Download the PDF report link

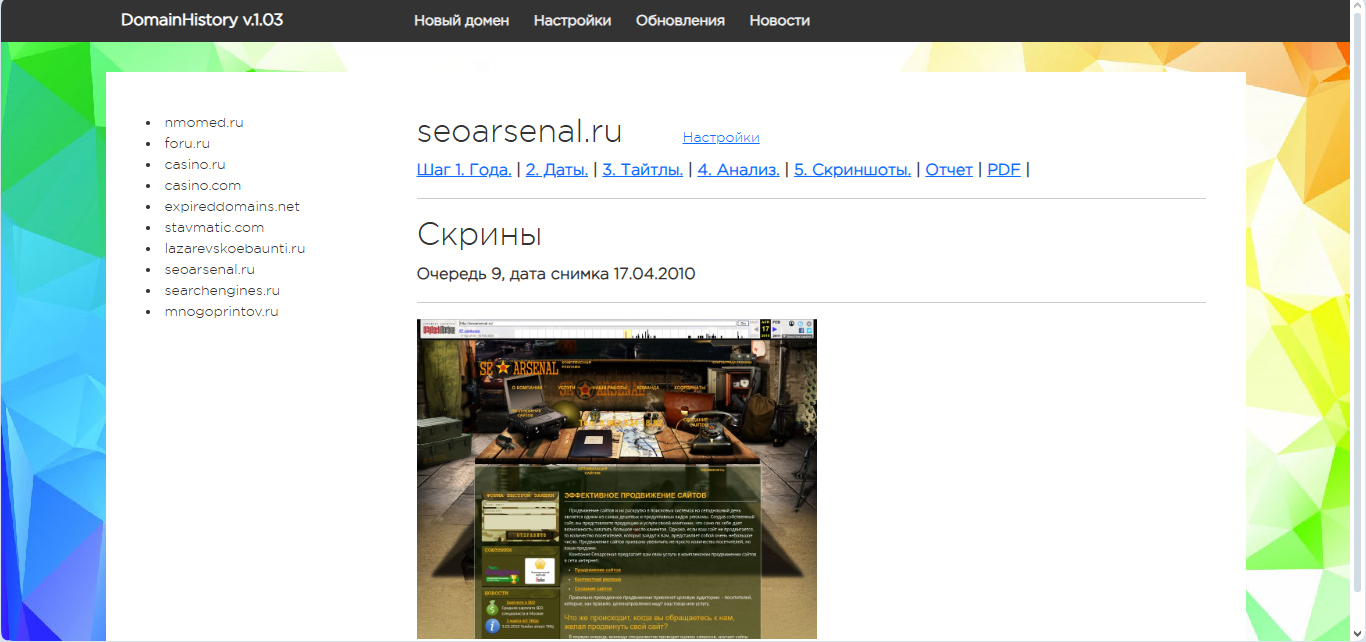tap(1003, 170)
